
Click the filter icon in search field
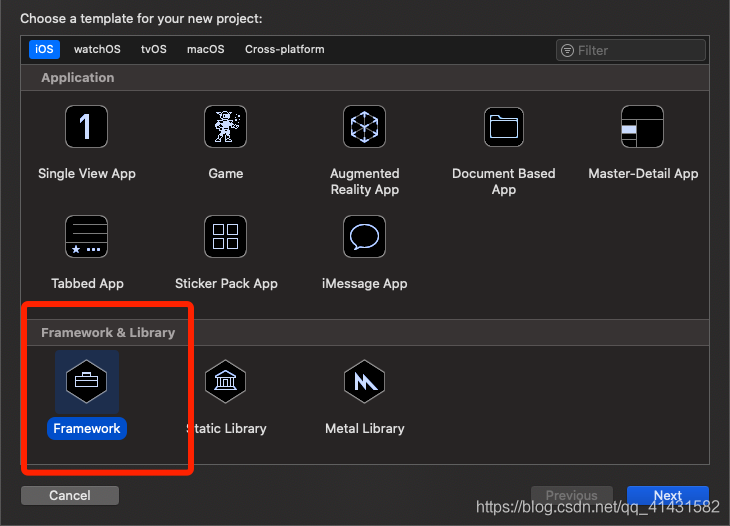[x=567, y=50]
